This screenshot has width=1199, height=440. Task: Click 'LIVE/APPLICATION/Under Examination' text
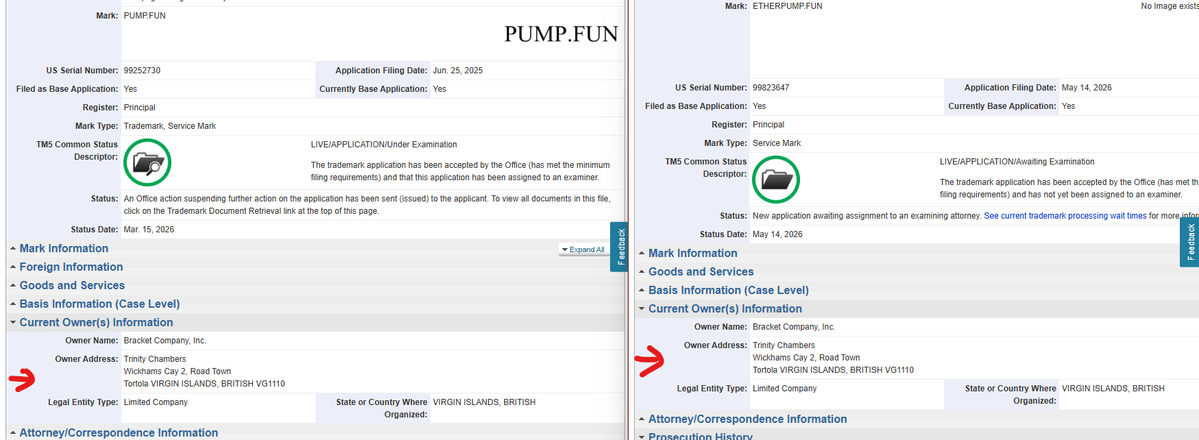(x=384, y=144)
